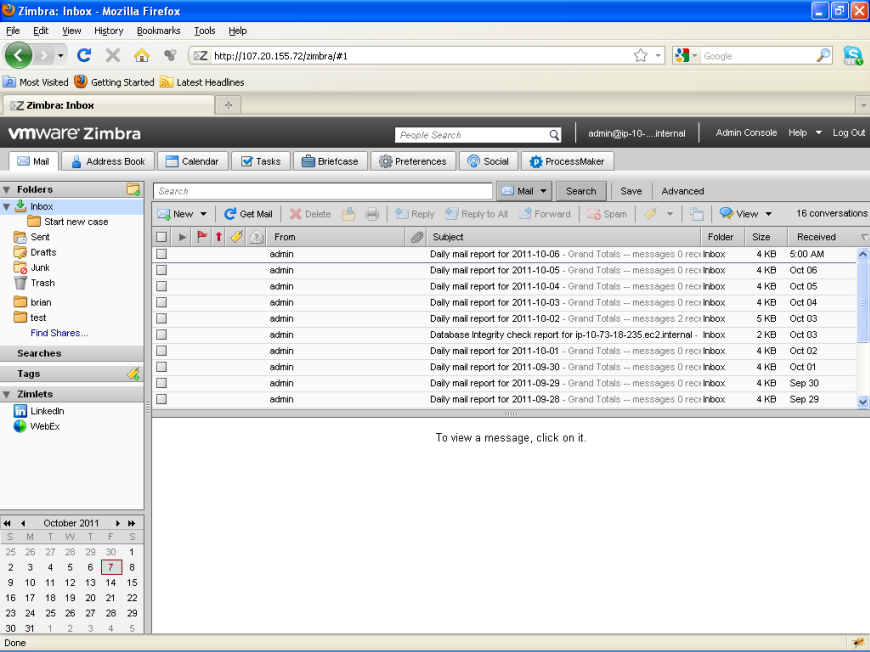Click the Log Out link
The width and height of the screenshot is (870, 652).
tap(848, 133)
